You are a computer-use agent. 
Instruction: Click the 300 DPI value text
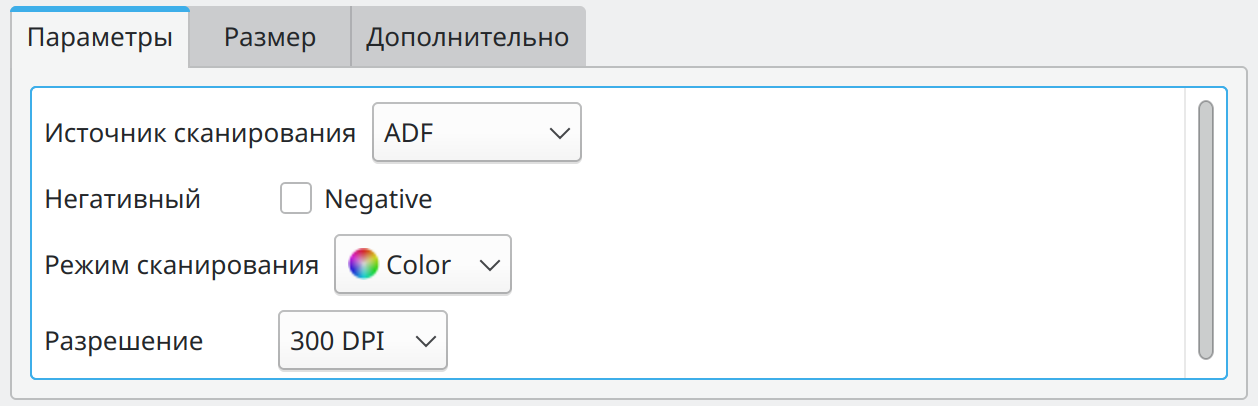coord(339,341)
